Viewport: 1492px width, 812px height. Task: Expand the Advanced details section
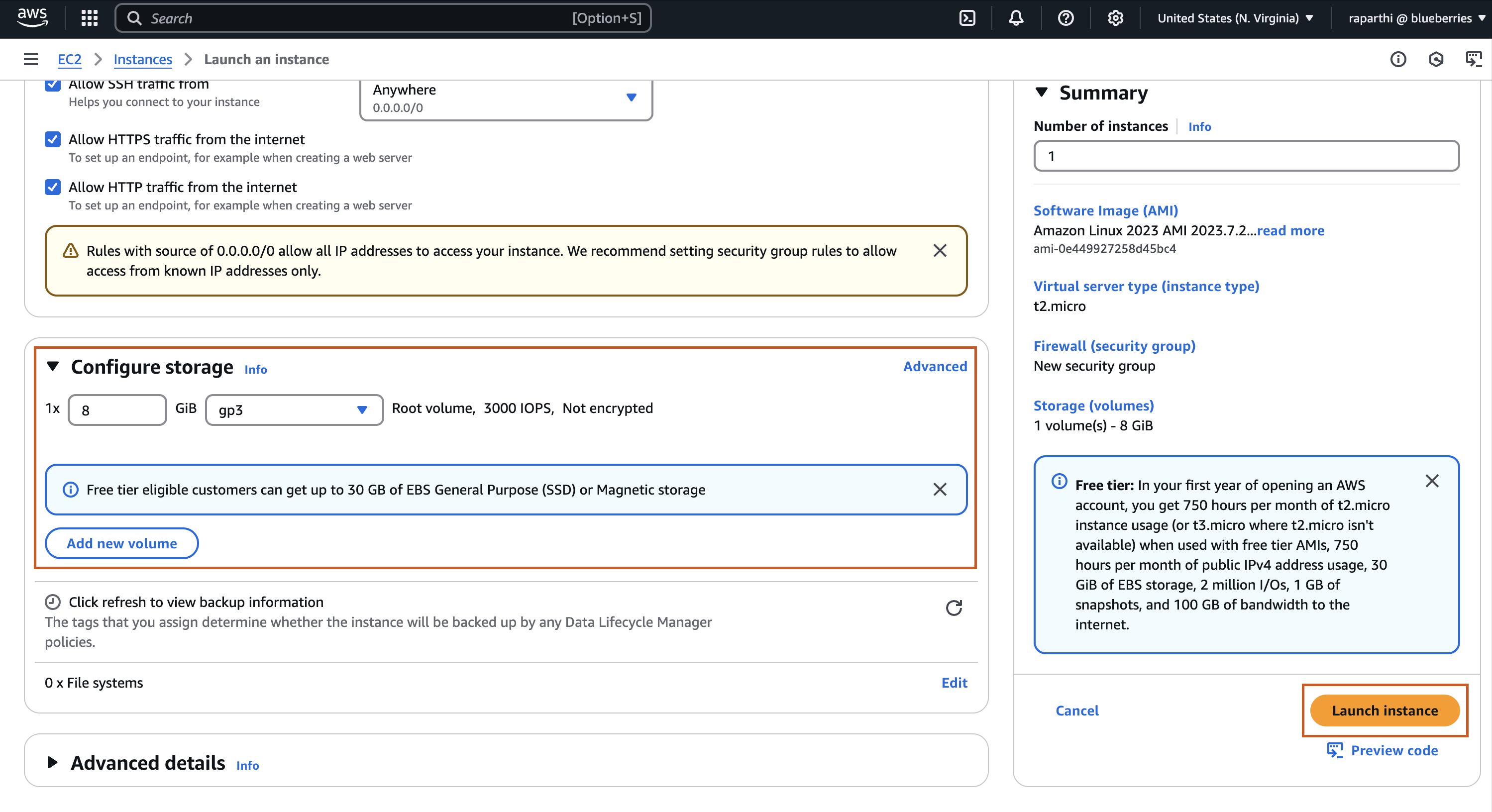click(53, 762)
